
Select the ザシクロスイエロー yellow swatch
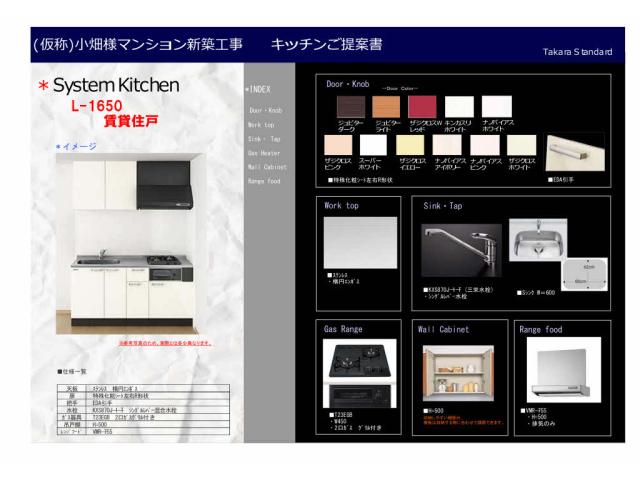410,145
